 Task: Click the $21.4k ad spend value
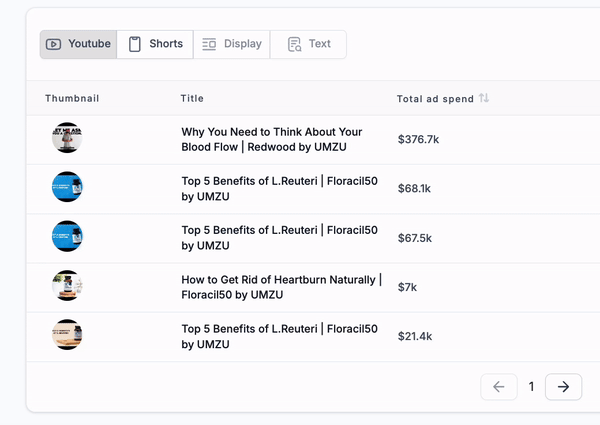tap(415, 336)
